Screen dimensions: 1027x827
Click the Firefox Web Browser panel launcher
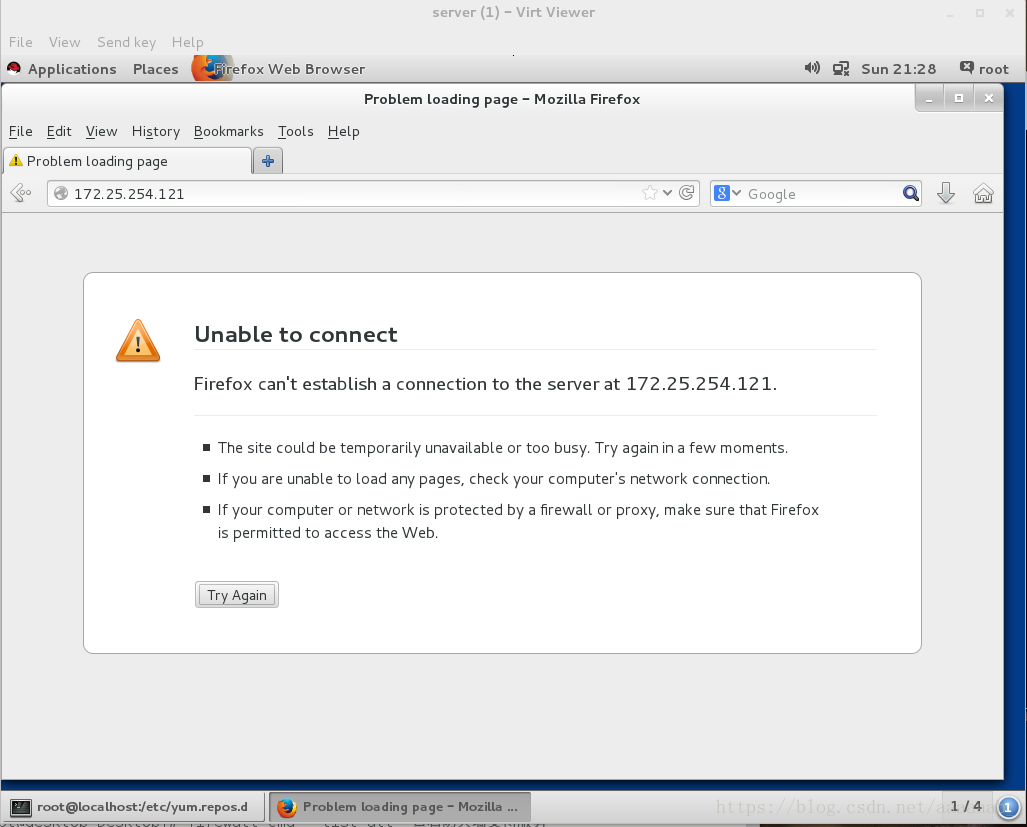(278, 69)
